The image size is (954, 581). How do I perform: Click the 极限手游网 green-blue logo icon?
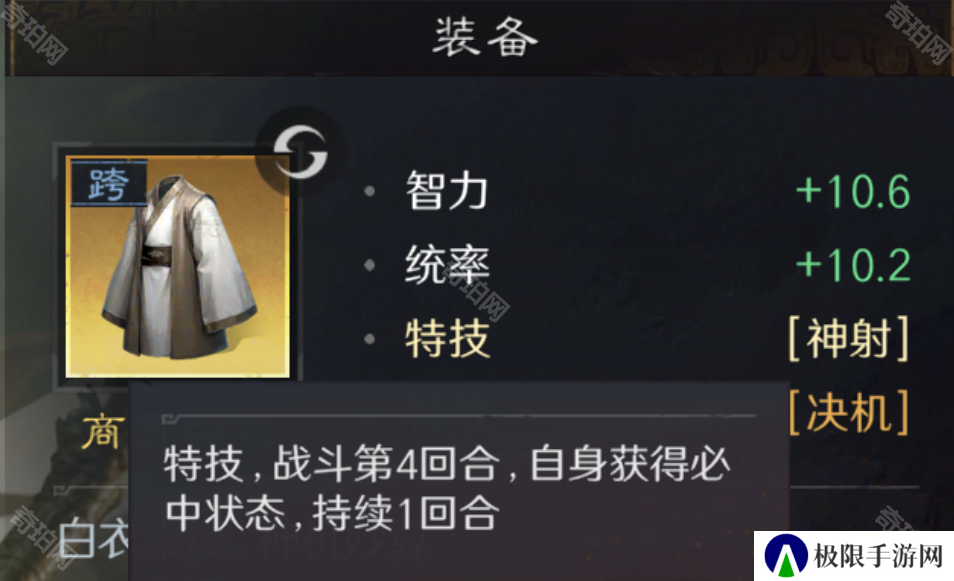785,555
